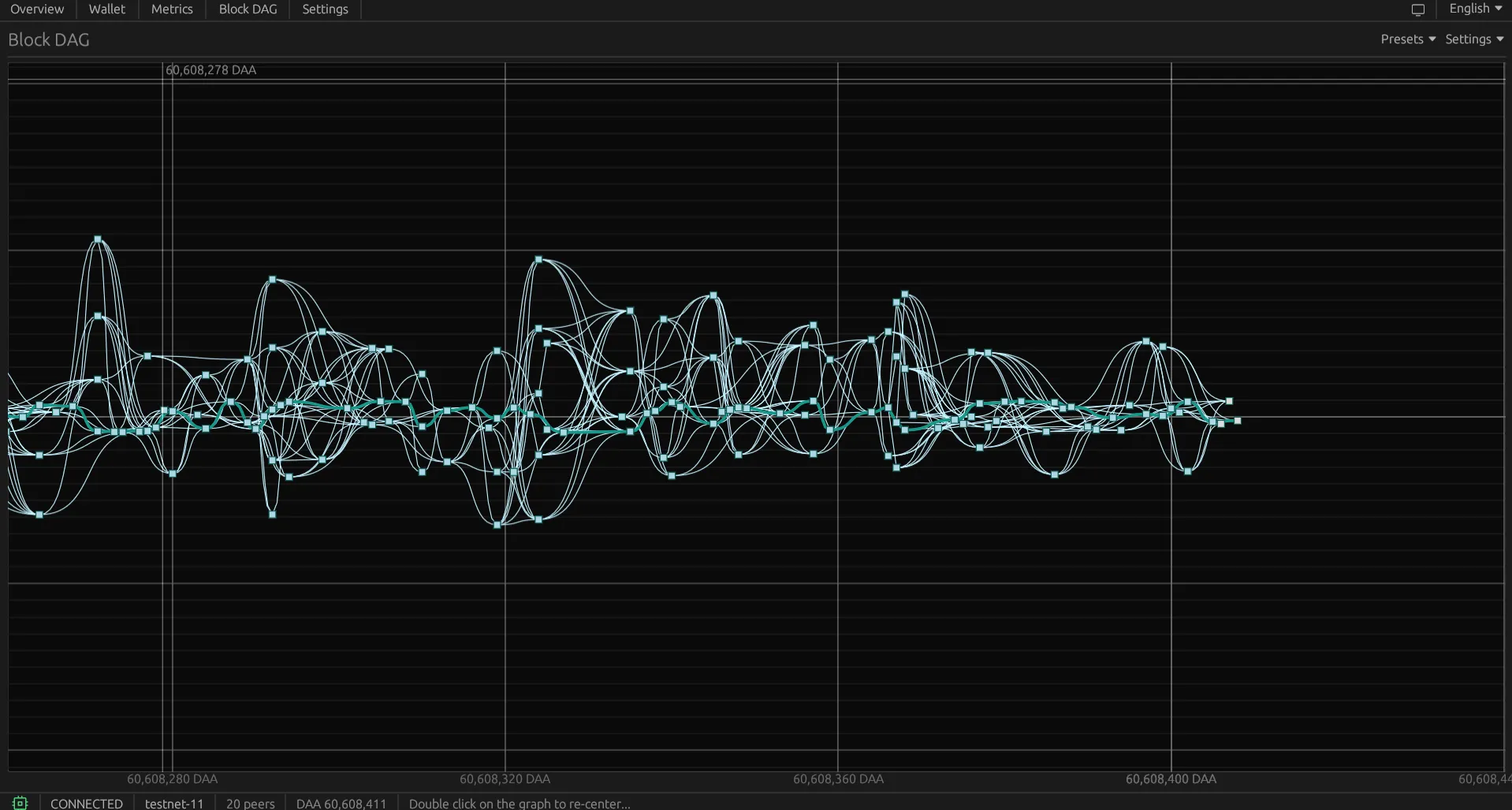Click the DAA 60,608,411 counter in status bar
1512x810 pixels.
[x=341, y=803]
